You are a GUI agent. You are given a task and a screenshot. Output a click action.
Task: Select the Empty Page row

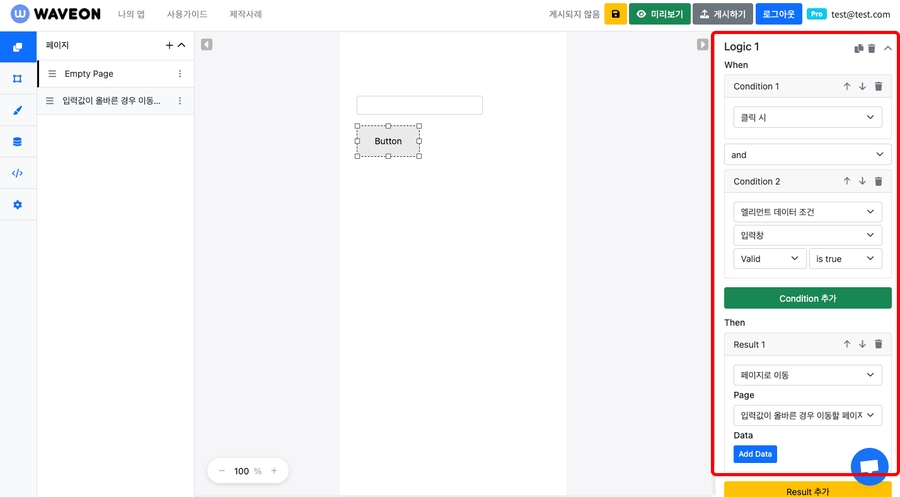[x=115, y=73]
